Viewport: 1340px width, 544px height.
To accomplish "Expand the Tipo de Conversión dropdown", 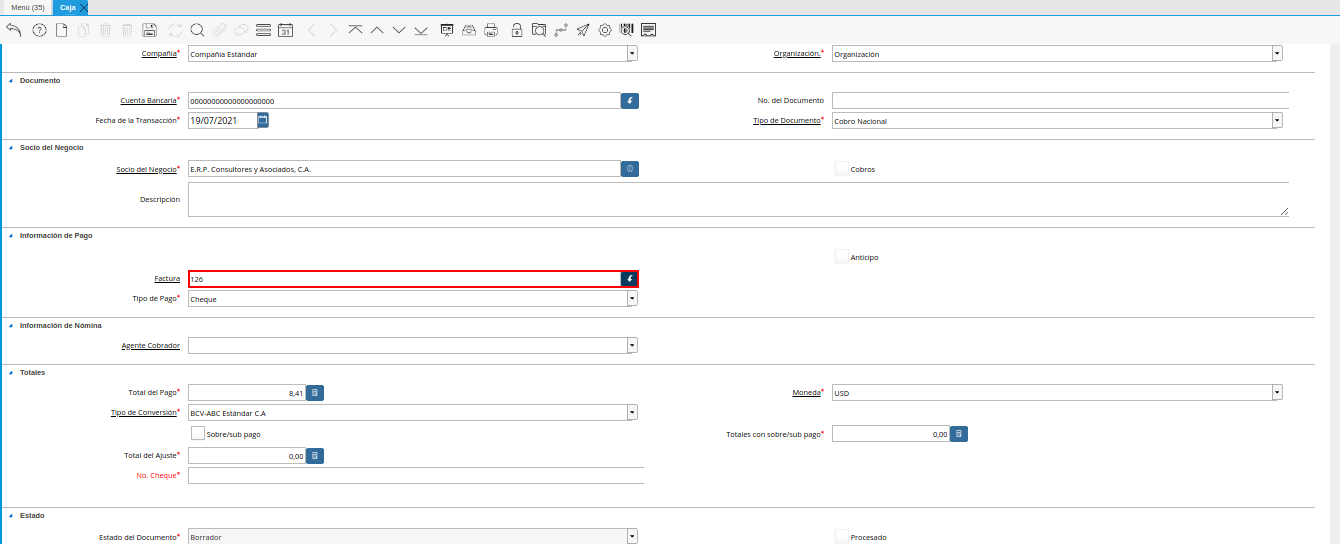I will point(632,413).
